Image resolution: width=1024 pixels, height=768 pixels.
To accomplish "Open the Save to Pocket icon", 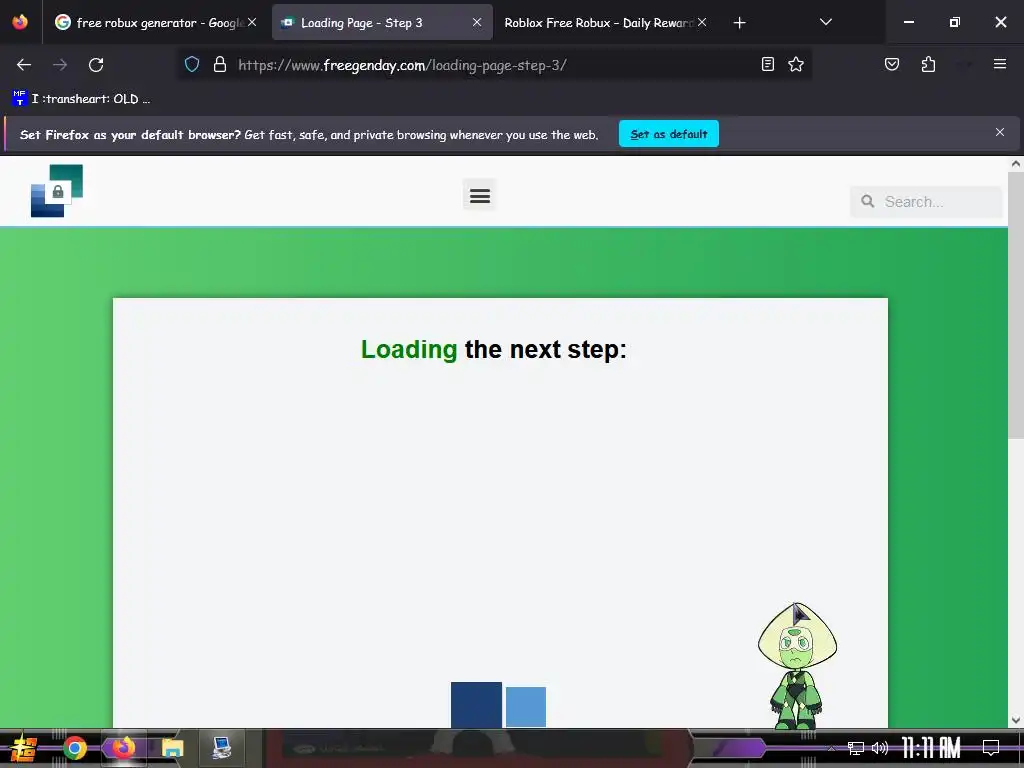I will pyautogui.click(x=891, y=64).
